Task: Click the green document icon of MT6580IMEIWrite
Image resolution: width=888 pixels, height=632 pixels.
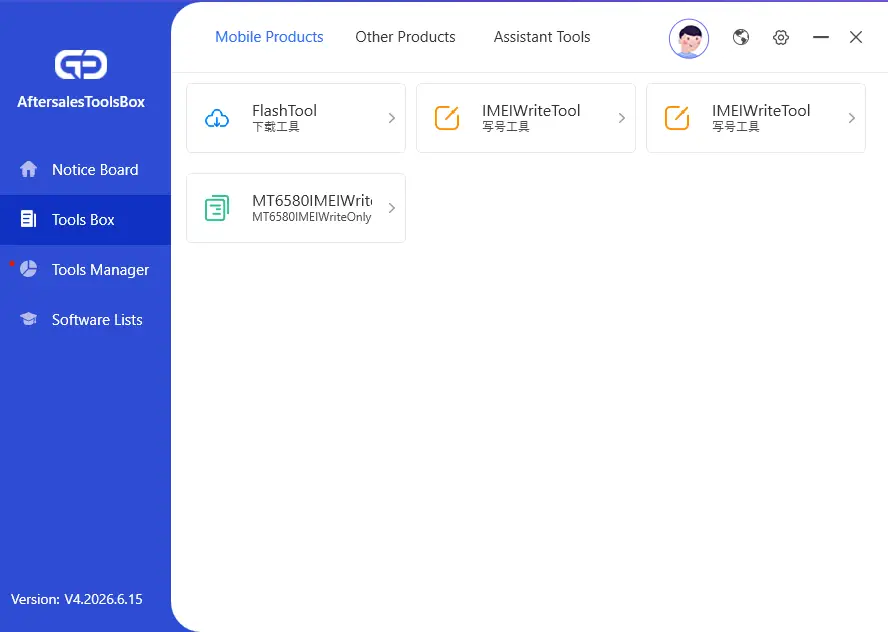Action: pyautogui.click(x=217, y=208)
